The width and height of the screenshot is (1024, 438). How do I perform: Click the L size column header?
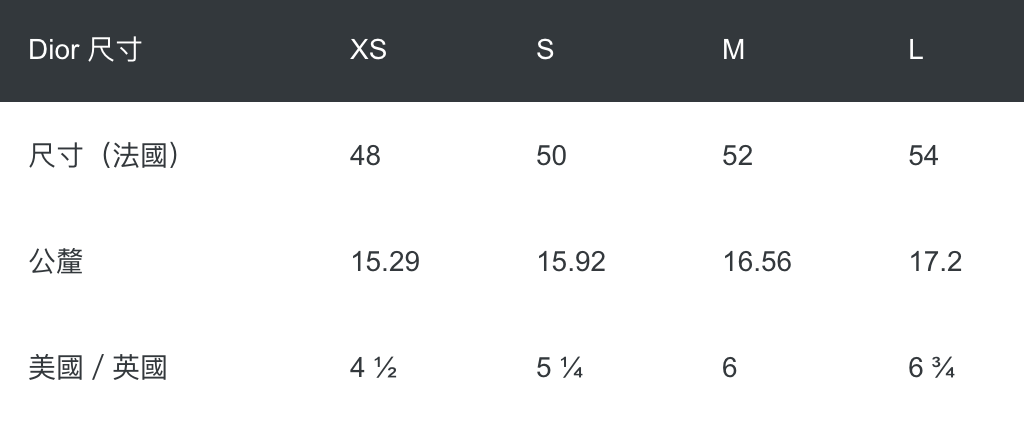point(915,50)
